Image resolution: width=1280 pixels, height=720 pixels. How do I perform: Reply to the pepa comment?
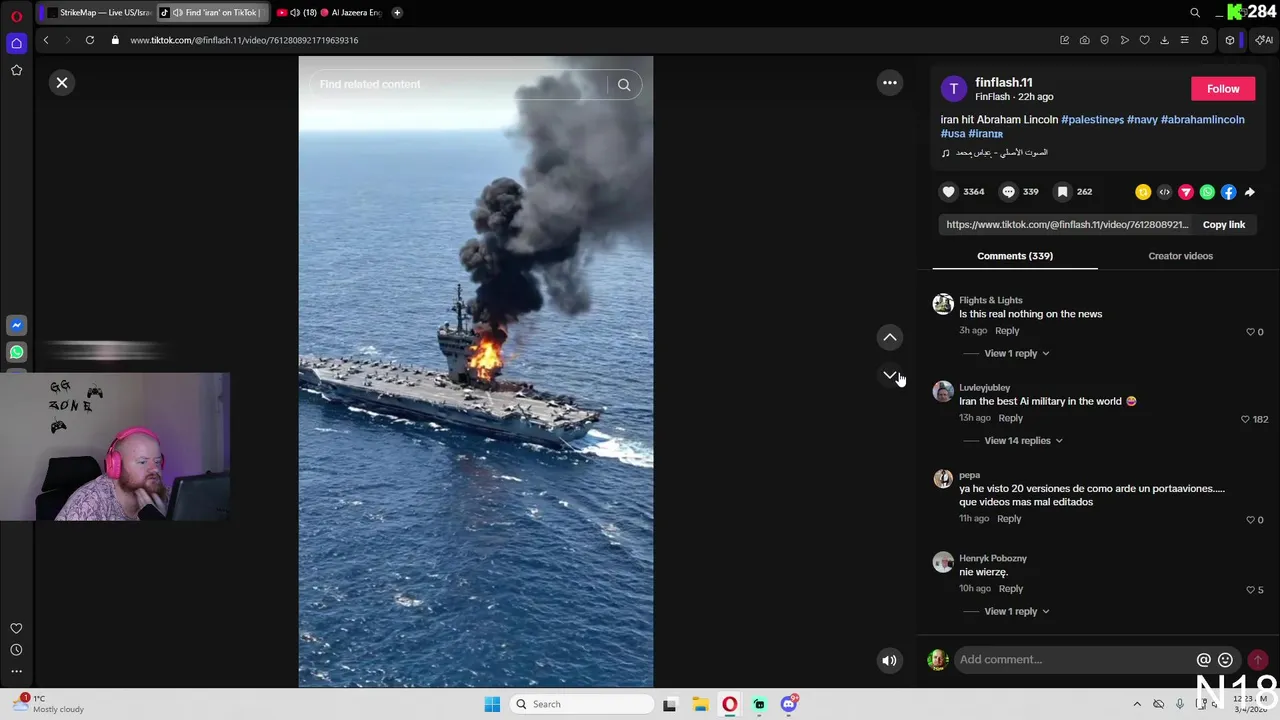[1009, 519]
